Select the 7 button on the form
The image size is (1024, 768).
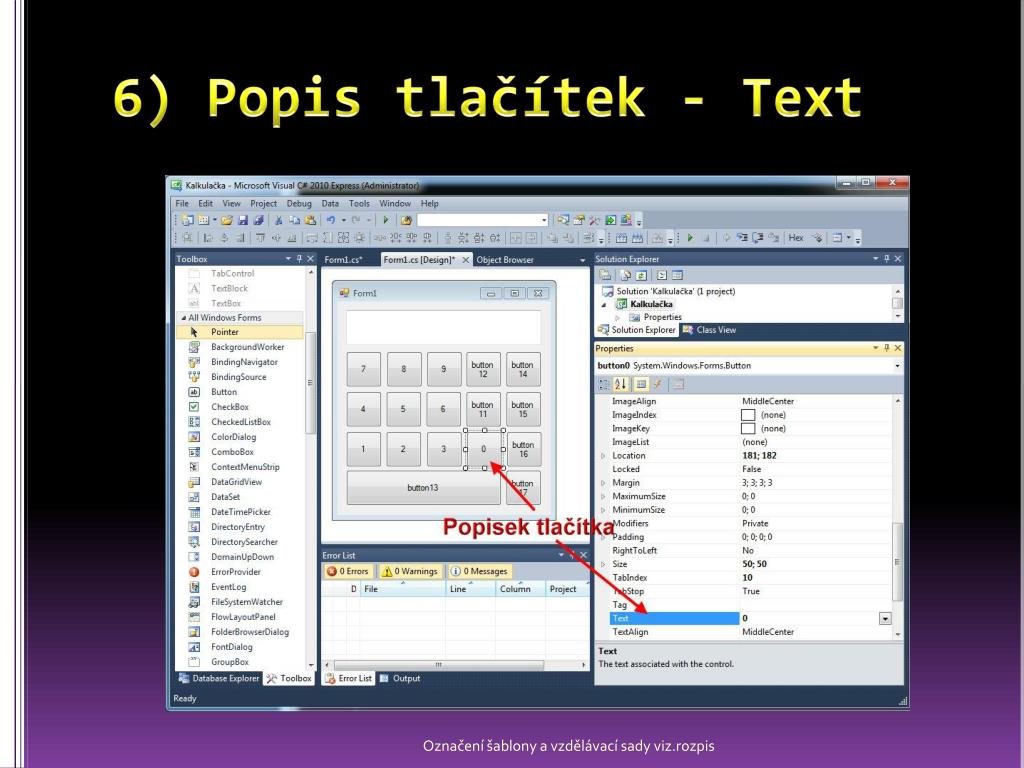tap(363, 370)
